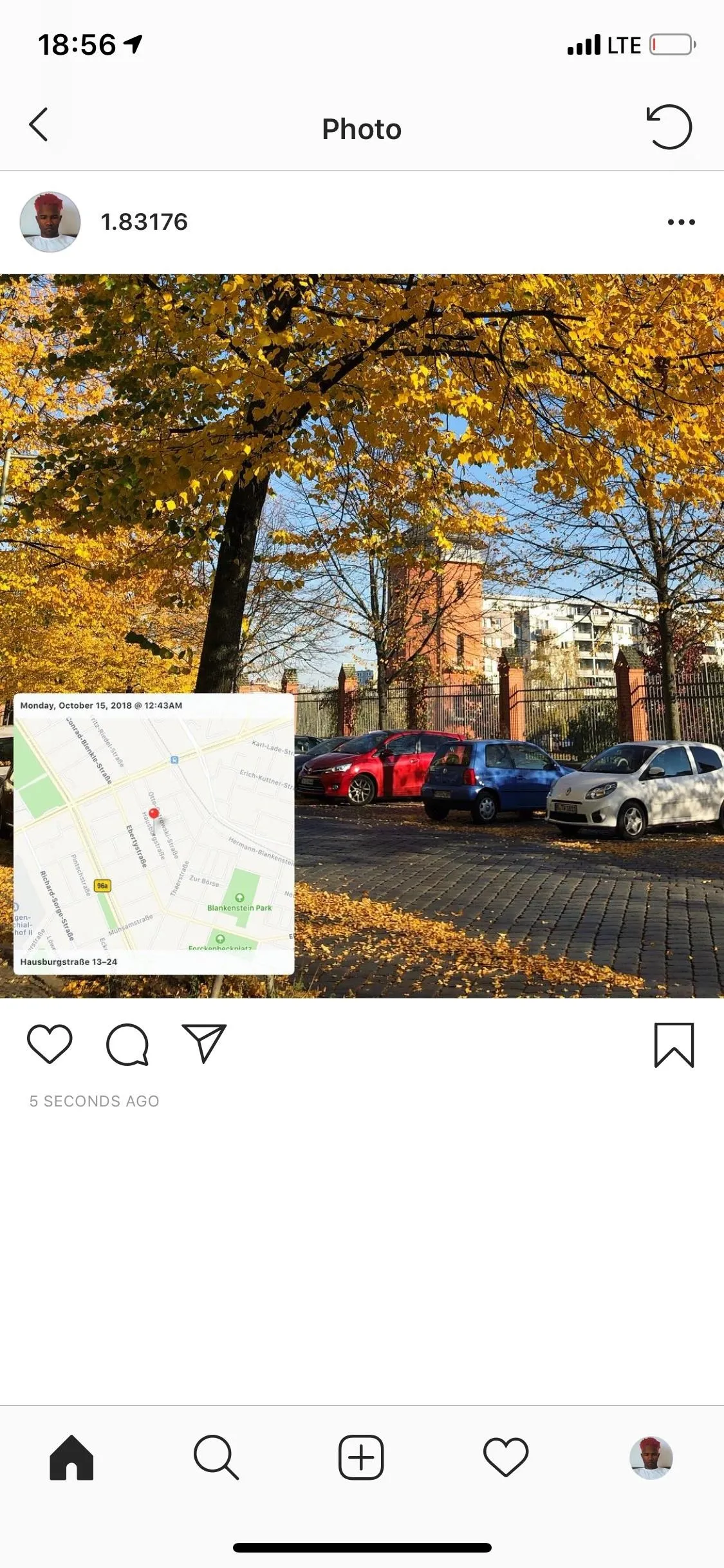Open your profile from bottom bar avatar

tap(651, 1457)
